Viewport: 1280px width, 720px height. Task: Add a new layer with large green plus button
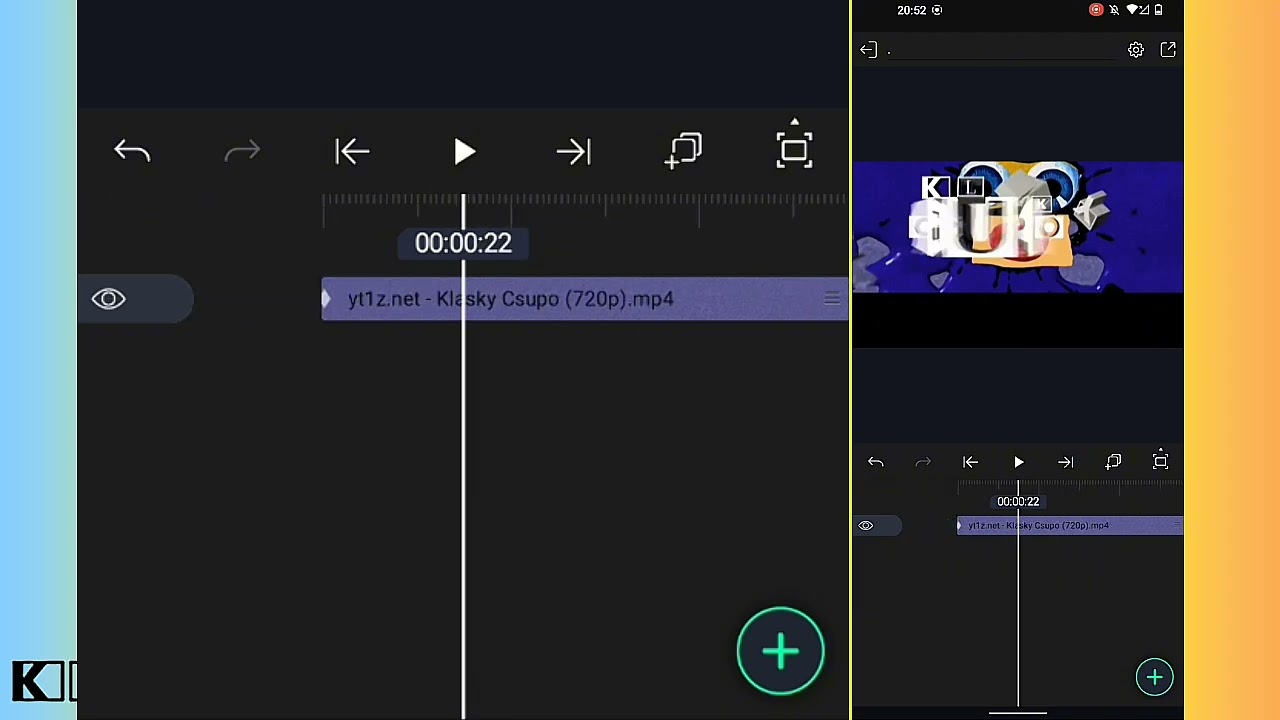pyautogui.click(x=780, y=652)
